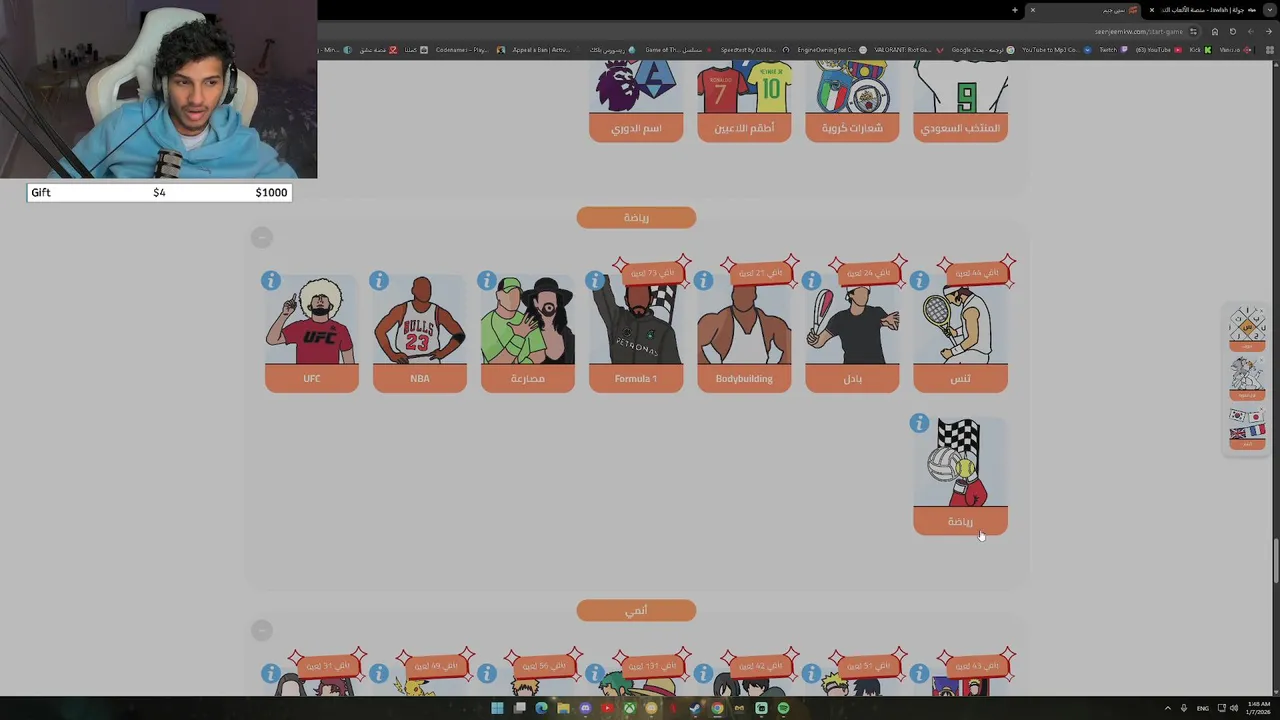Show info for the بادل padel card
Image resolution: width=1280 pixels, height=720 pixels.
(811, 281)
